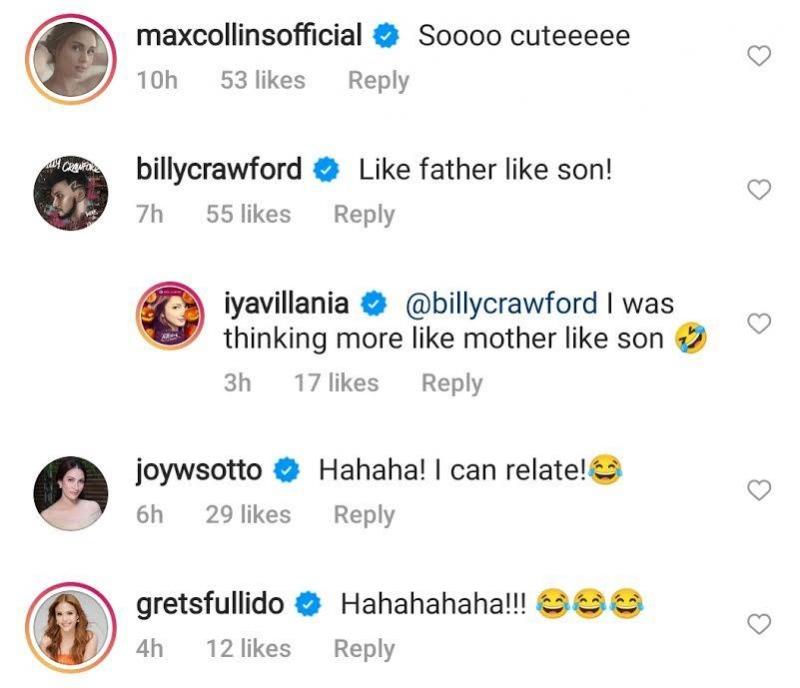Reply to gretsfullido's comment
This screenshot has height=688, width=800.
click(x=364, y=648)
